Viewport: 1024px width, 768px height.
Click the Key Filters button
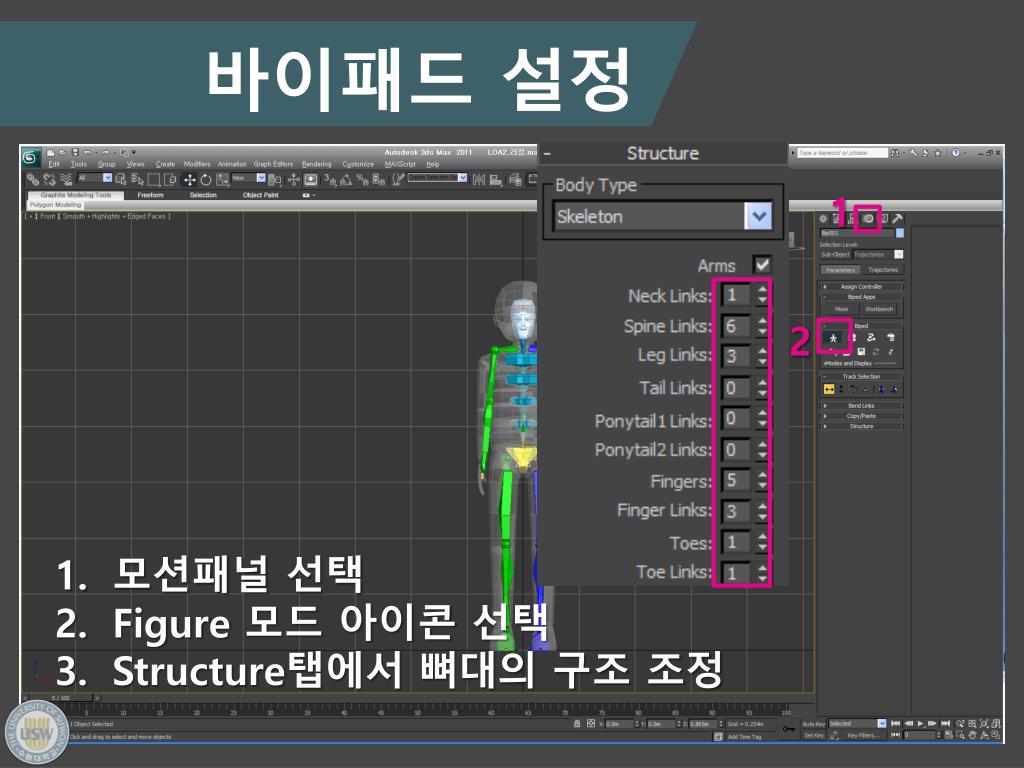(862, 735)
